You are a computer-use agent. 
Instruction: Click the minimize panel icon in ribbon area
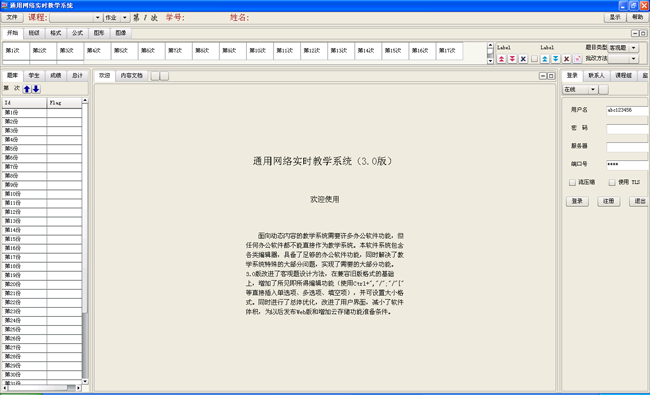point(635,33)
